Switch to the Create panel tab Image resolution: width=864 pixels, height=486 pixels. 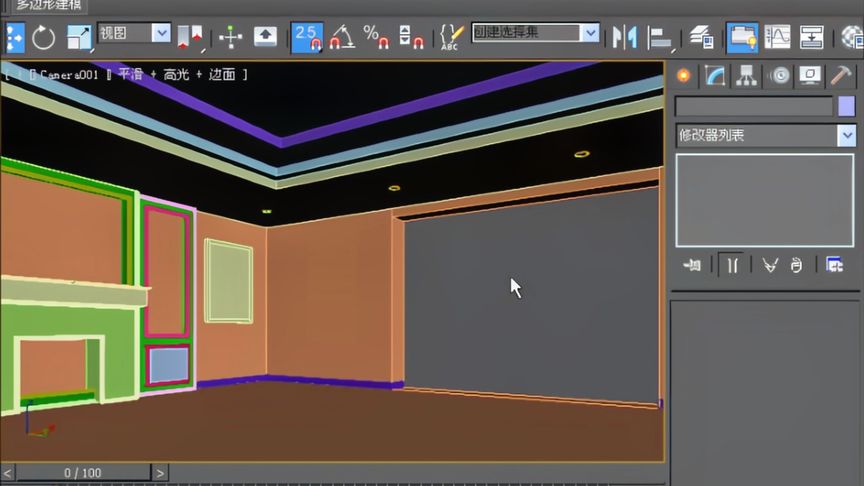pos(684,75)
